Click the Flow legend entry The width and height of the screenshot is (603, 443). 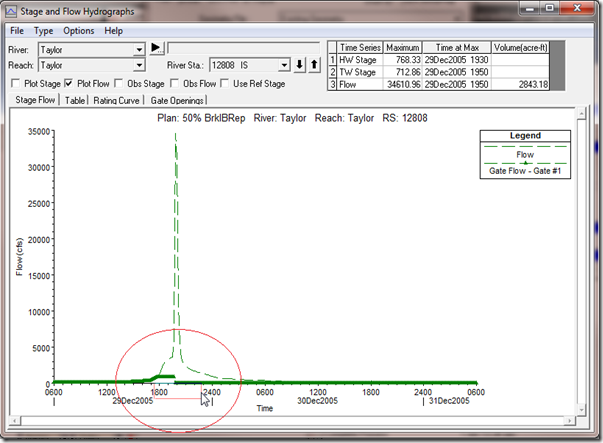525,155
